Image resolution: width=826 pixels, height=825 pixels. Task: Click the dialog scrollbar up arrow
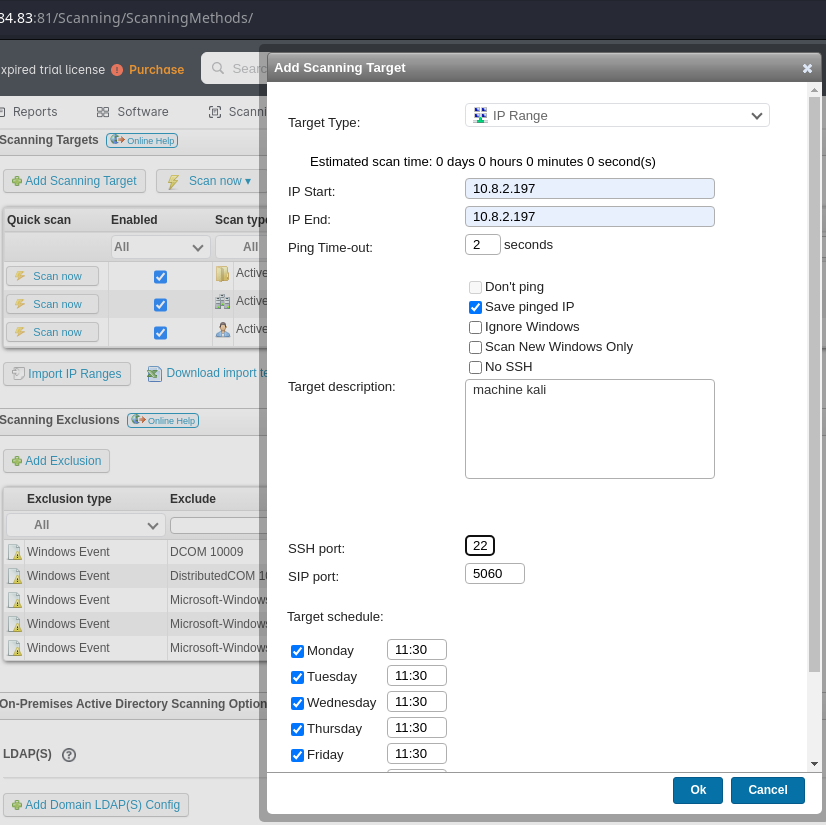pos(814,90)
